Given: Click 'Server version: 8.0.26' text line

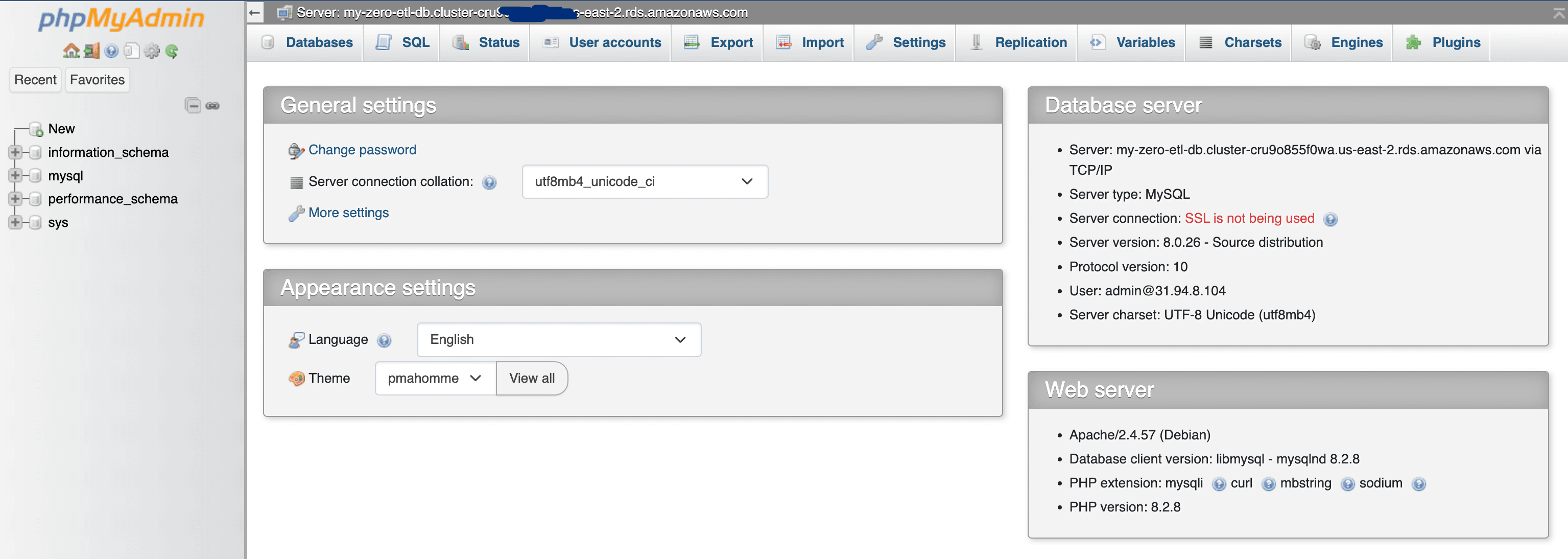Looking at the screenshot, I should [x=1196, y=242].
